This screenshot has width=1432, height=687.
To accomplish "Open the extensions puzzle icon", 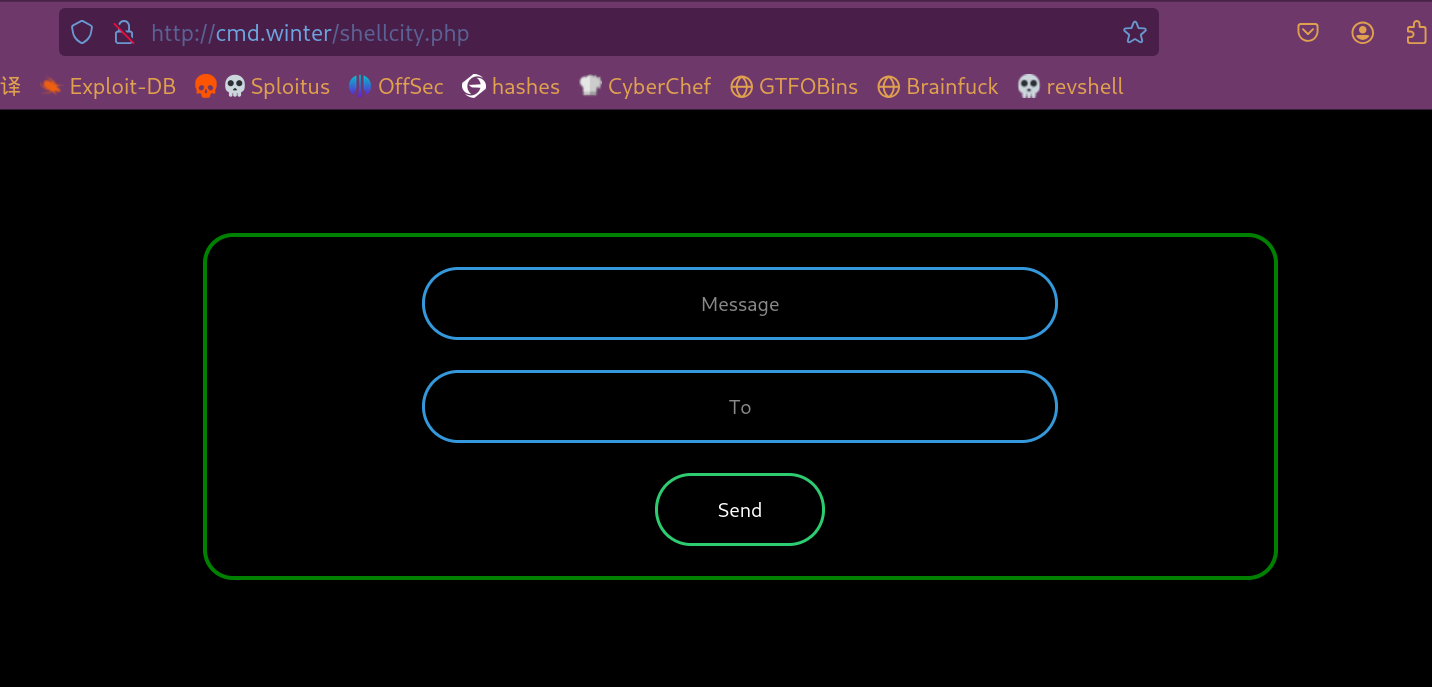I will [x=1416, y=33].
